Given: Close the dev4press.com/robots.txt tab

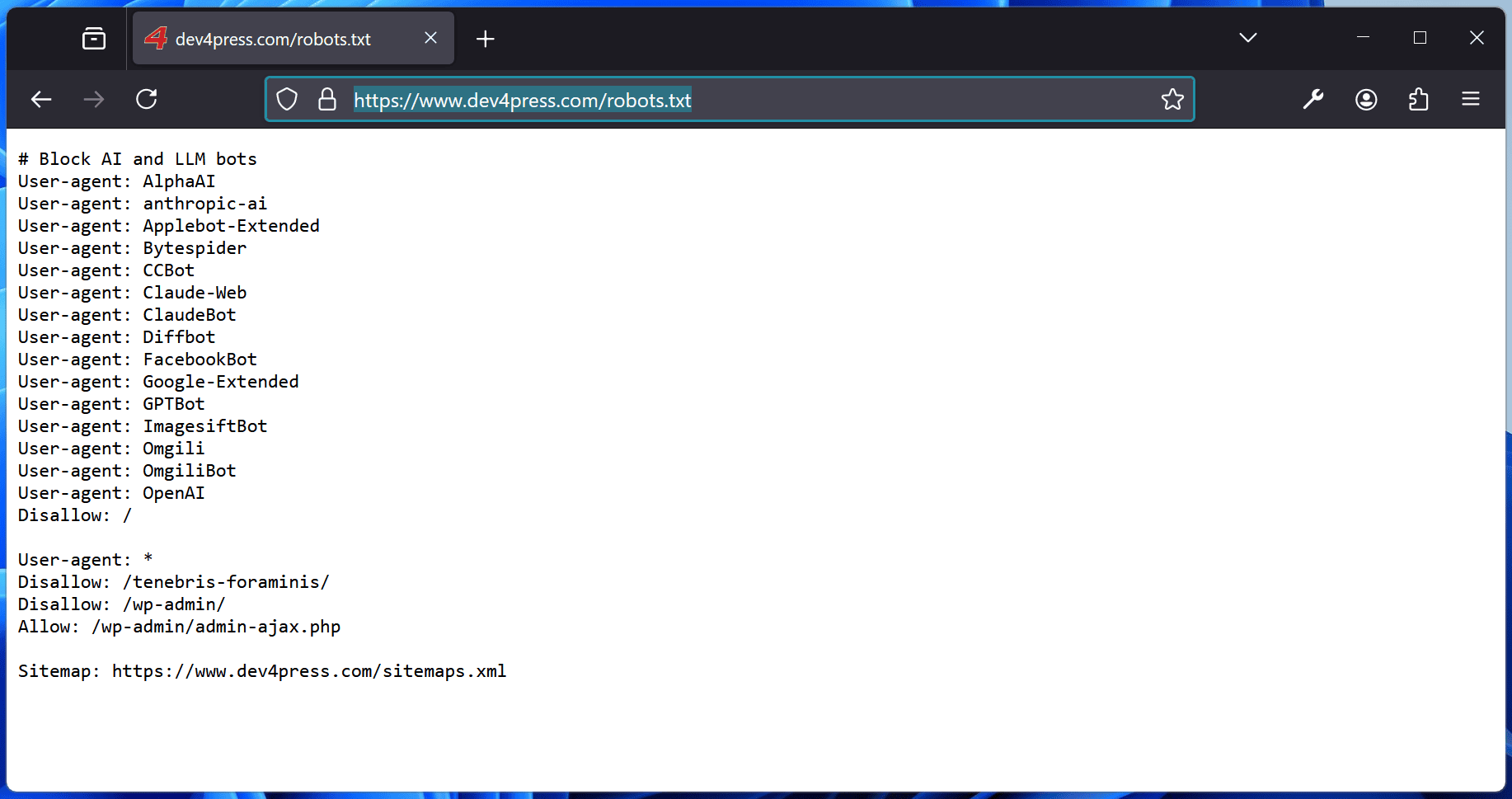Looking at the screenshot, I should click(430, 38).
